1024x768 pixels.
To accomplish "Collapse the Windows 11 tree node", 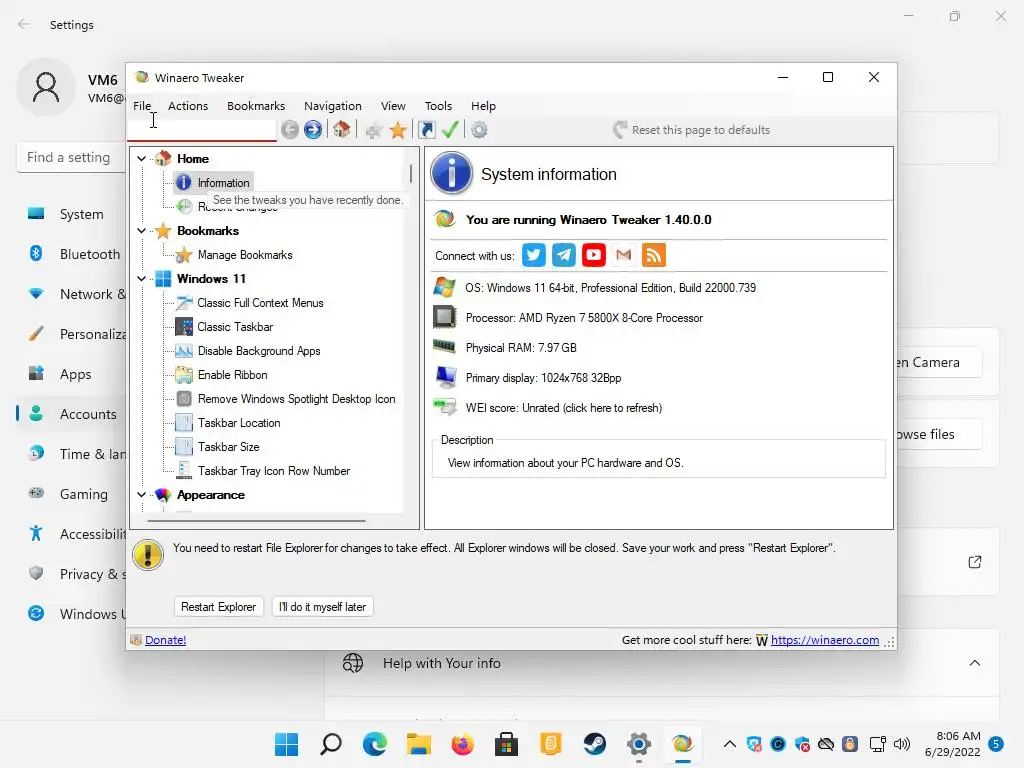I will [x=141, y=279].
